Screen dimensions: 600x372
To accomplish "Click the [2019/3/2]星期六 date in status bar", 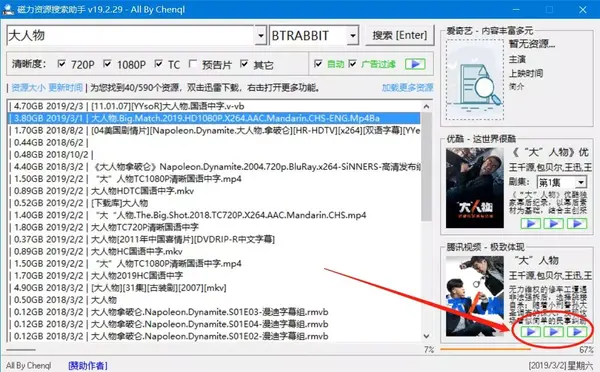I will (x=561, y=365).
